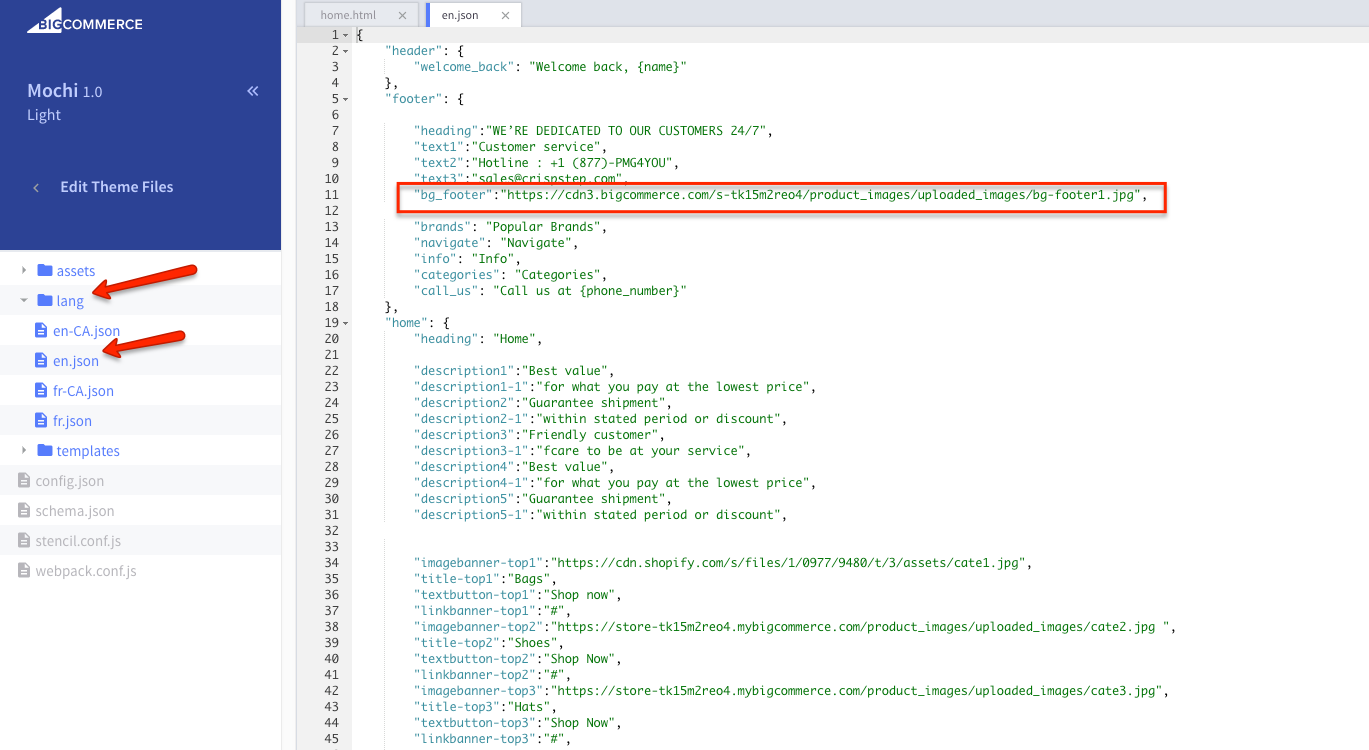
Task: Collapse the sidebar with double chevron icon
Action: tap(253, 91)
